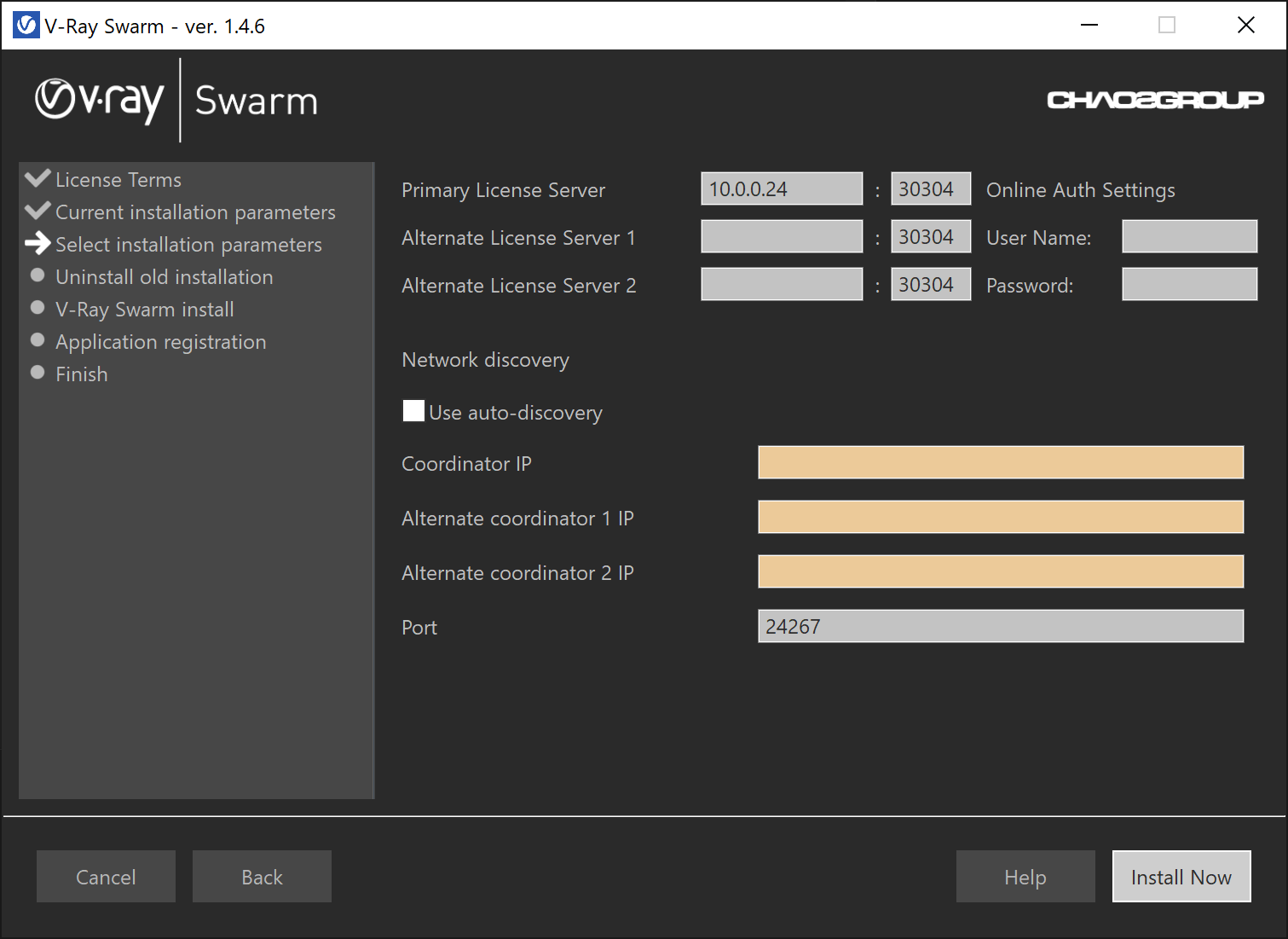Viewport: 1288px width, 939px height.
Task: Click the Alternate coordinator 1 IP field
Action: [x=1001, y=517]
